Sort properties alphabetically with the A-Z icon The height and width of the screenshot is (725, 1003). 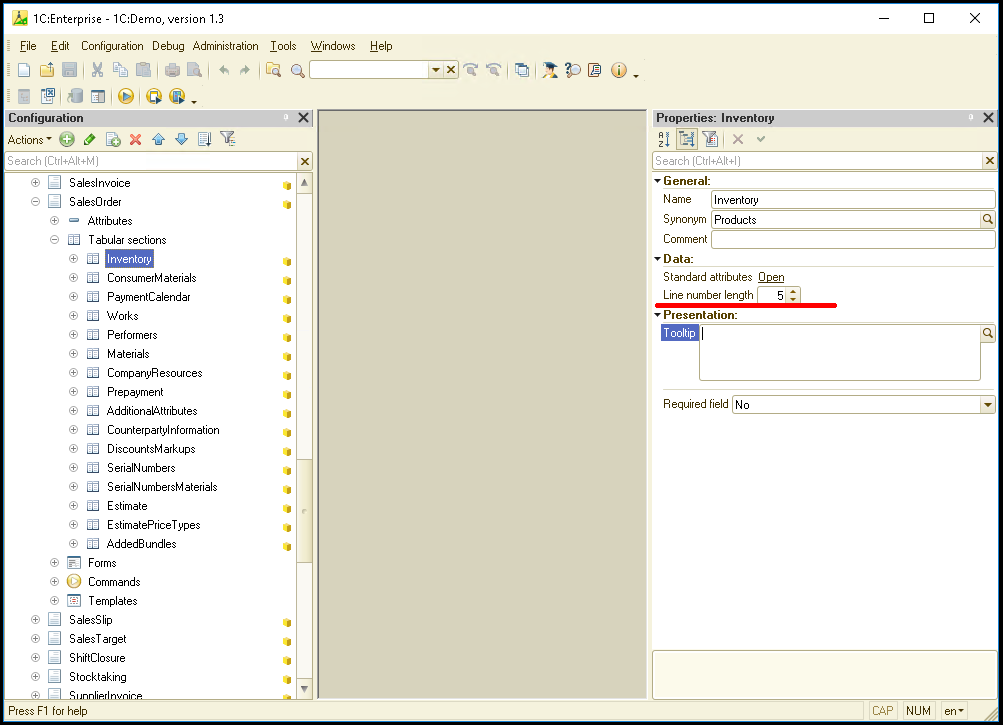tap(664, 139)
